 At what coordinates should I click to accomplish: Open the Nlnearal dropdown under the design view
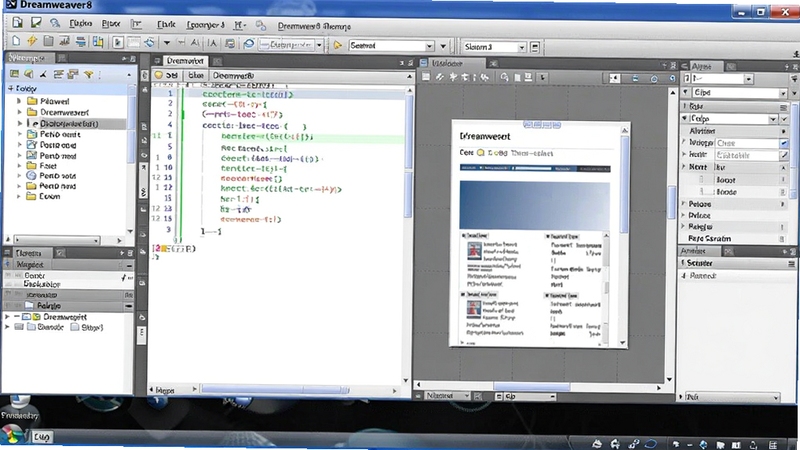(467, 396)
